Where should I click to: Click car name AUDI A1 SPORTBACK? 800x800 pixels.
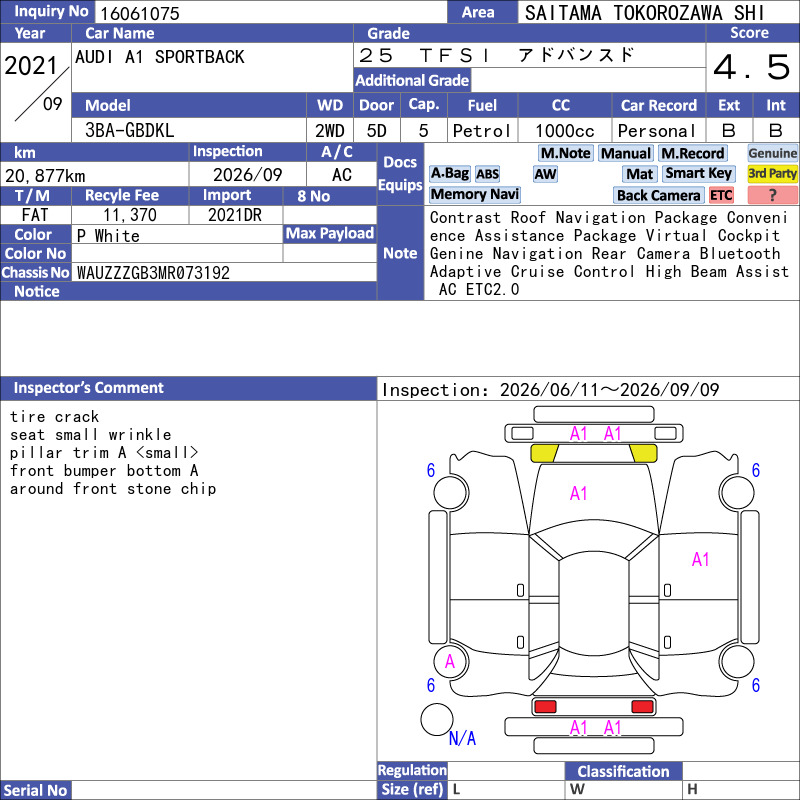160,57
